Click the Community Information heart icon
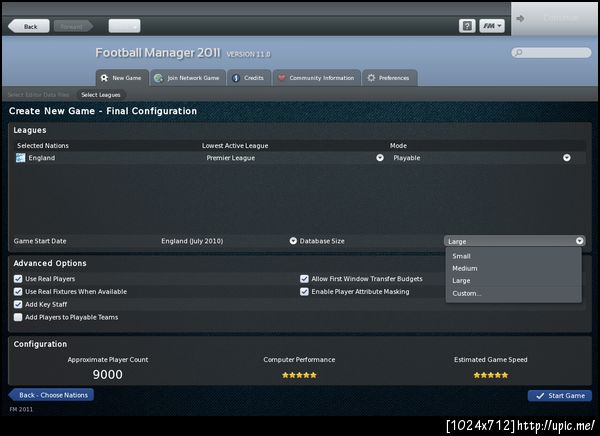 click(x=281, y=78)
